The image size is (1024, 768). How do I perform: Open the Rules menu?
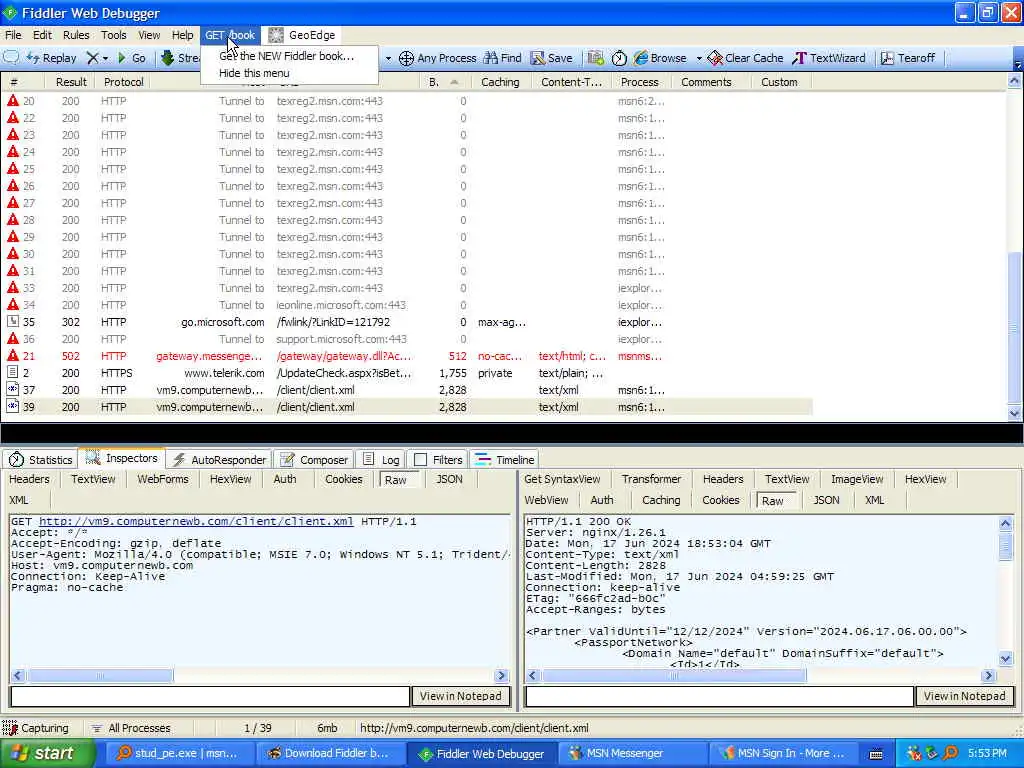[76, 35]
